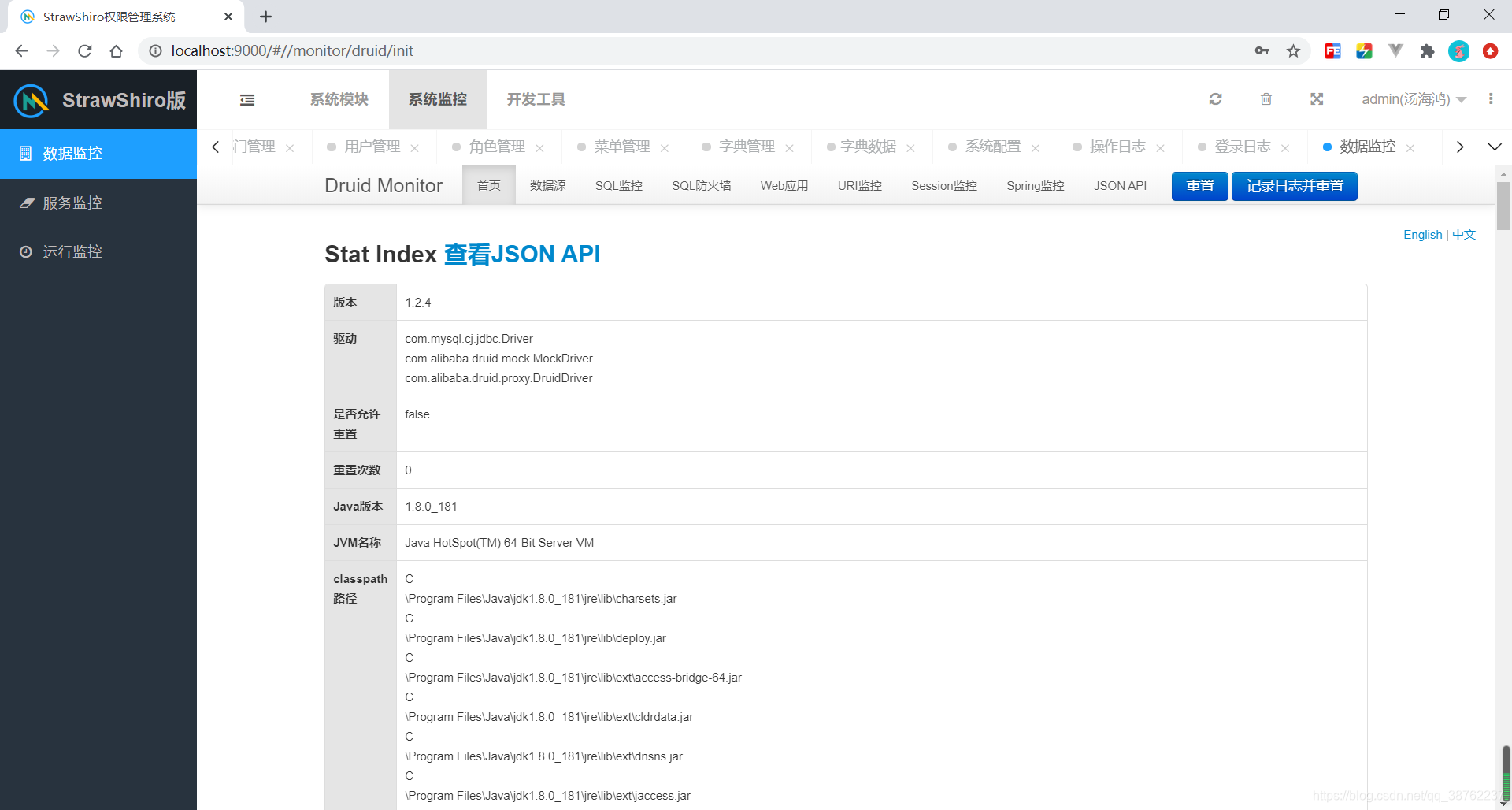Reload the page with browser refresh button
Viewport: 1512px width, 810px height.
coord(85,51)
